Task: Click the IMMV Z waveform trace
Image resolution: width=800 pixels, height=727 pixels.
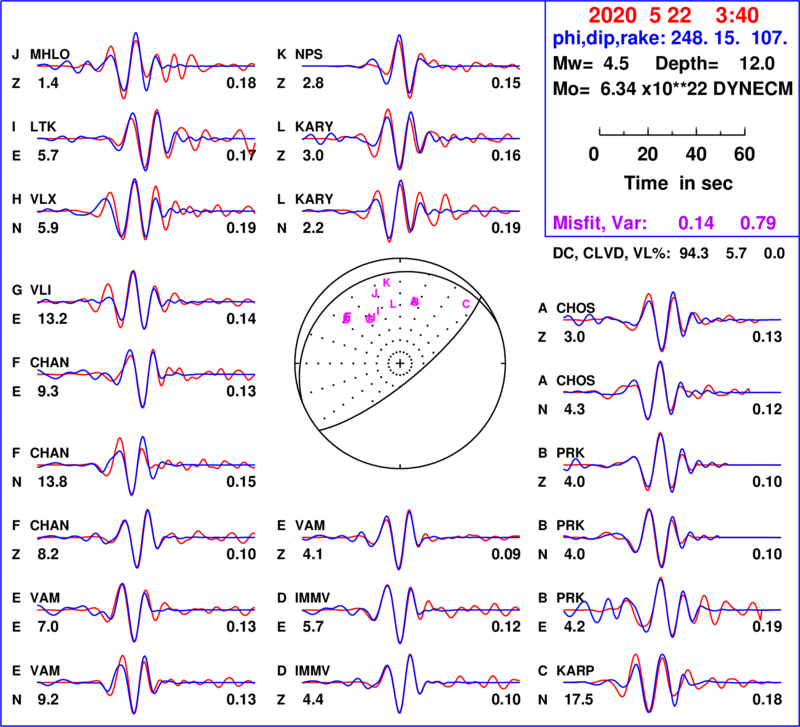Action: (x=411, y=682)
